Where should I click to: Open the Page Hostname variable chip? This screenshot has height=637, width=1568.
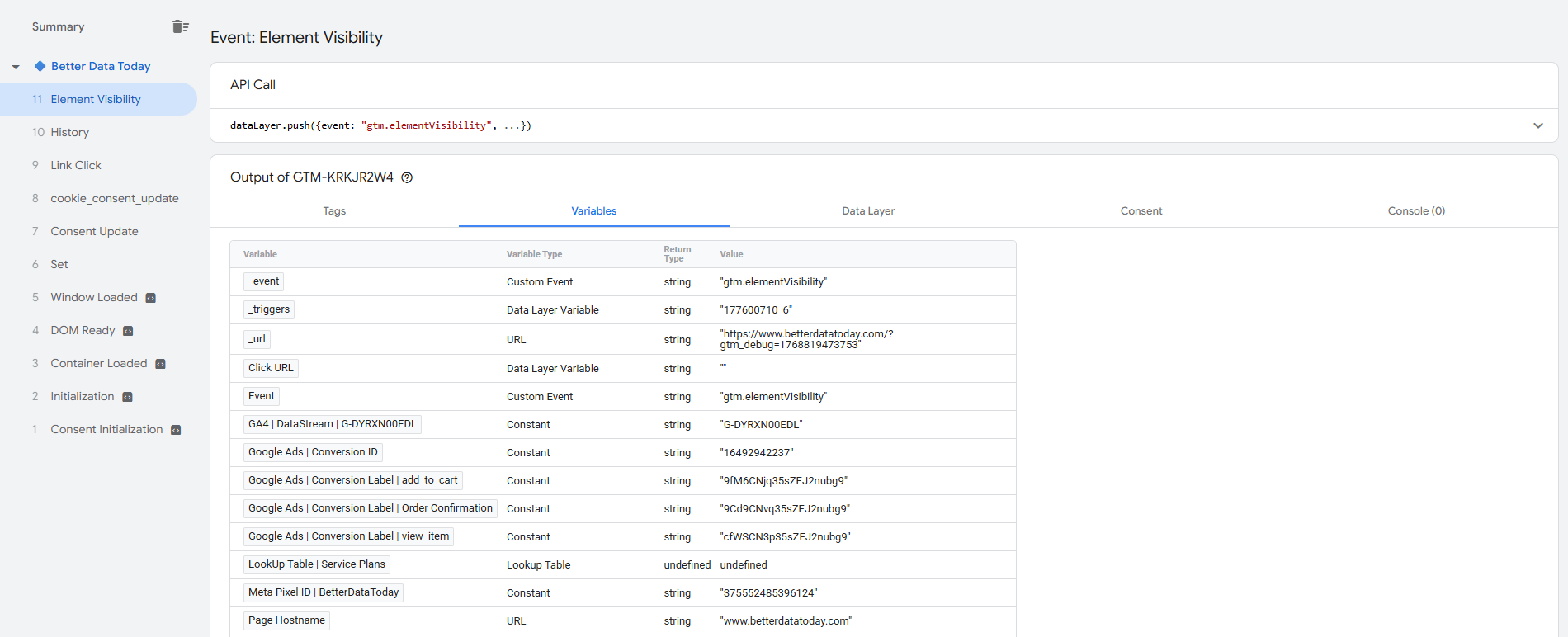pyautogui.click(x=286, y=620)
